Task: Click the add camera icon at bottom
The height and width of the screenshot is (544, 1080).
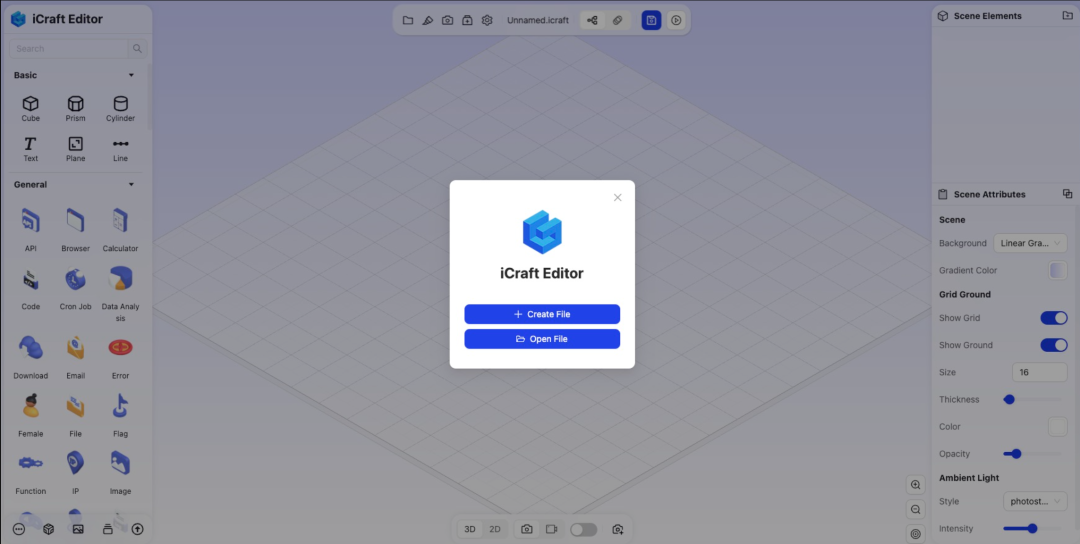Action: (x=618, y=529)
